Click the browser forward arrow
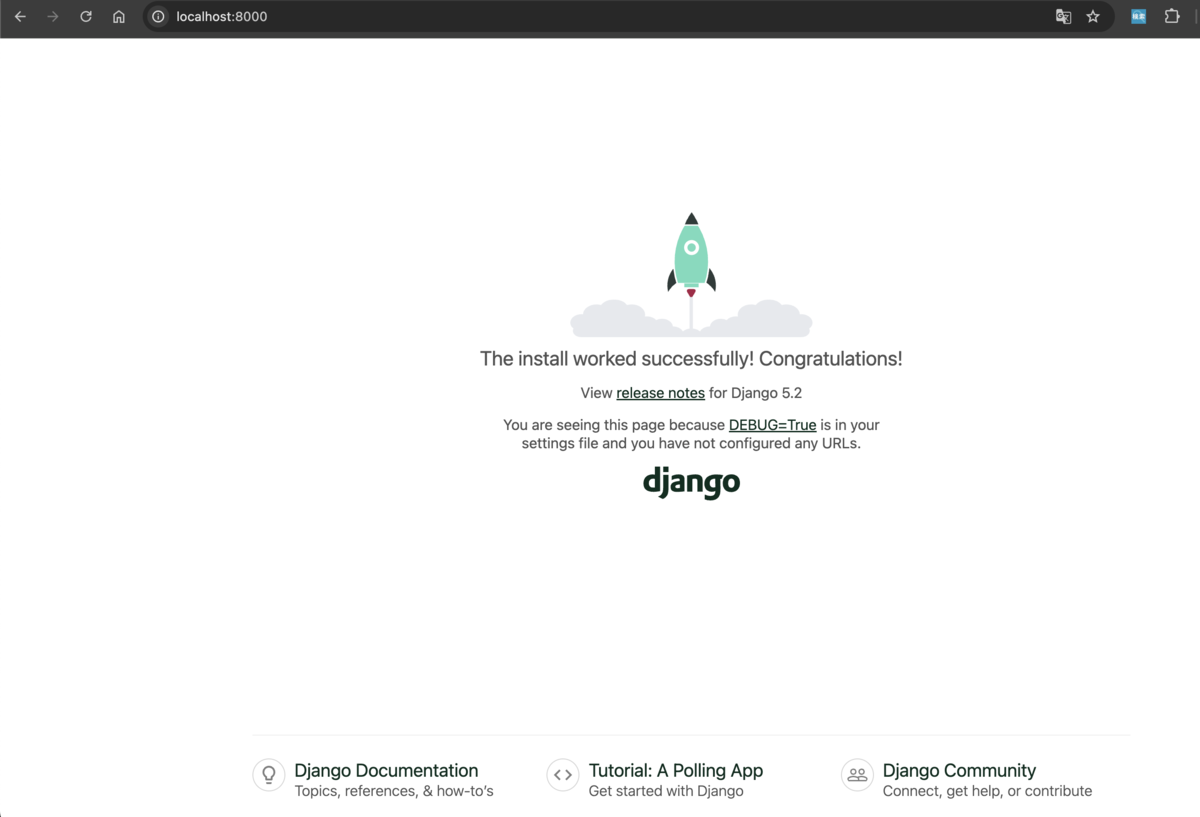This screenshot has height=817, width=1200. click(53, 17)
